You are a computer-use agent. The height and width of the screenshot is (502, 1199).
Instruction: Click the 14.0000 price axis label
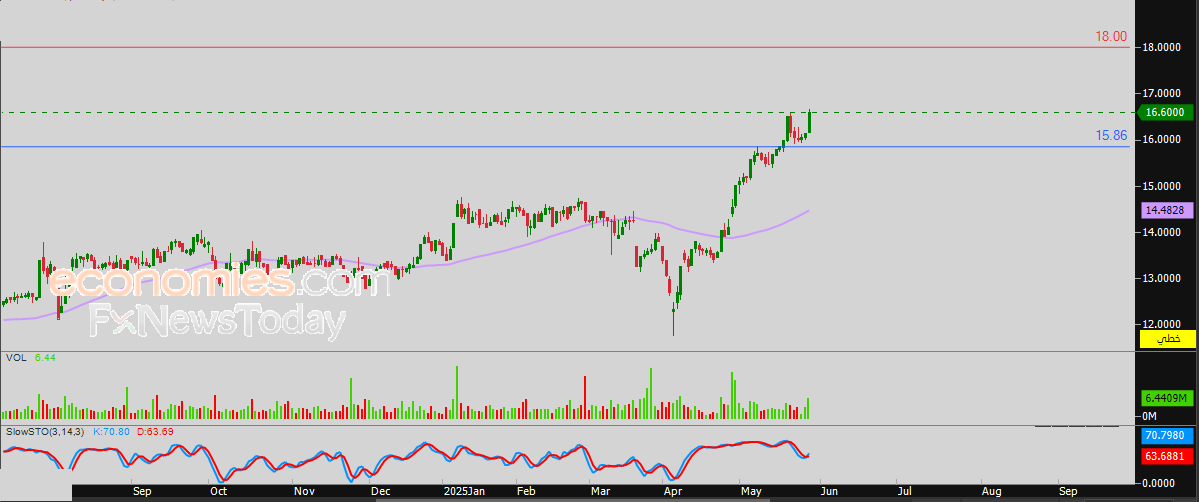click(1161, 232)
